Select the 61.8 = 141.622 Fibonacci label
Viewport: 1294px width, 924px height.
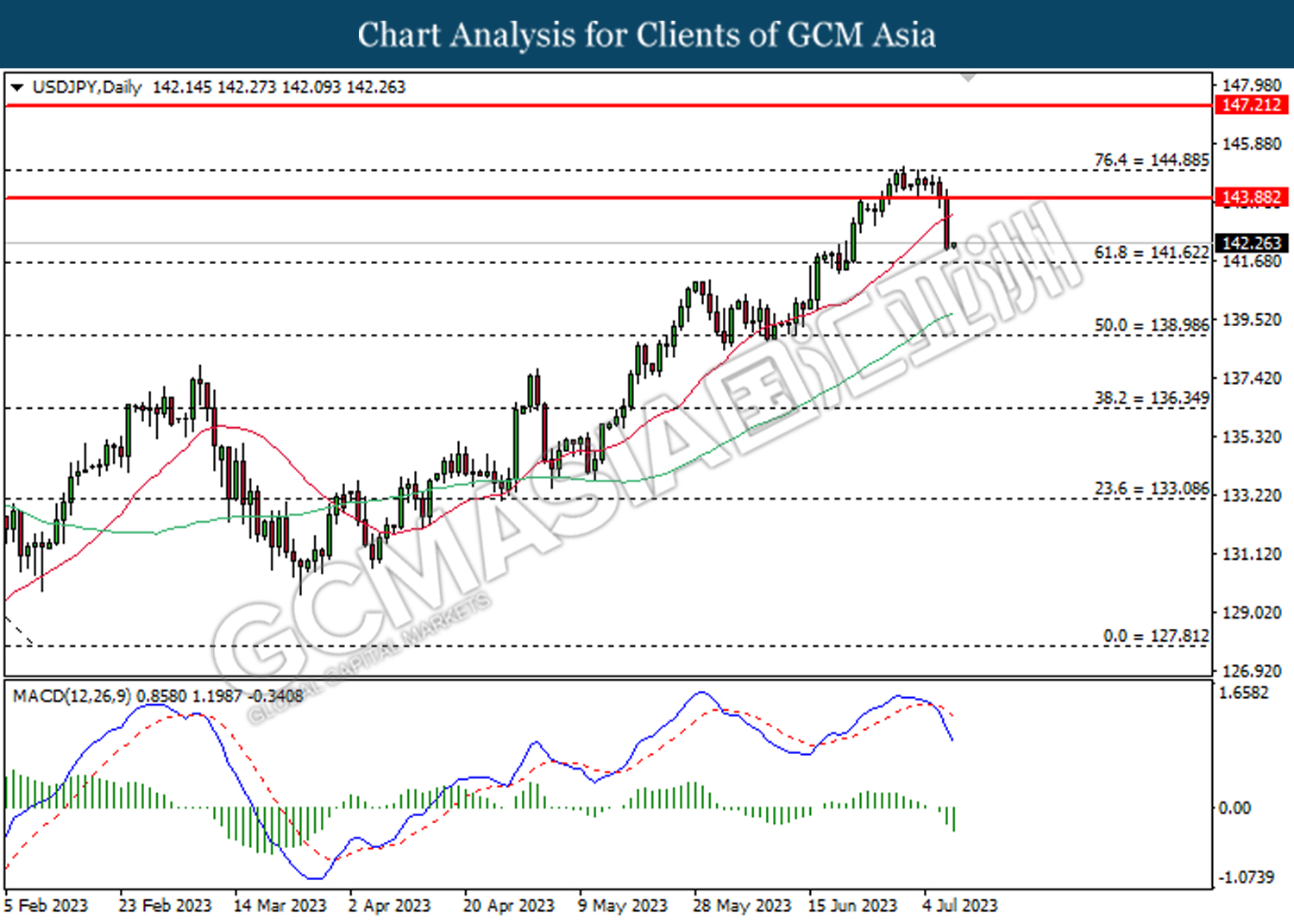coord(1152,252)
